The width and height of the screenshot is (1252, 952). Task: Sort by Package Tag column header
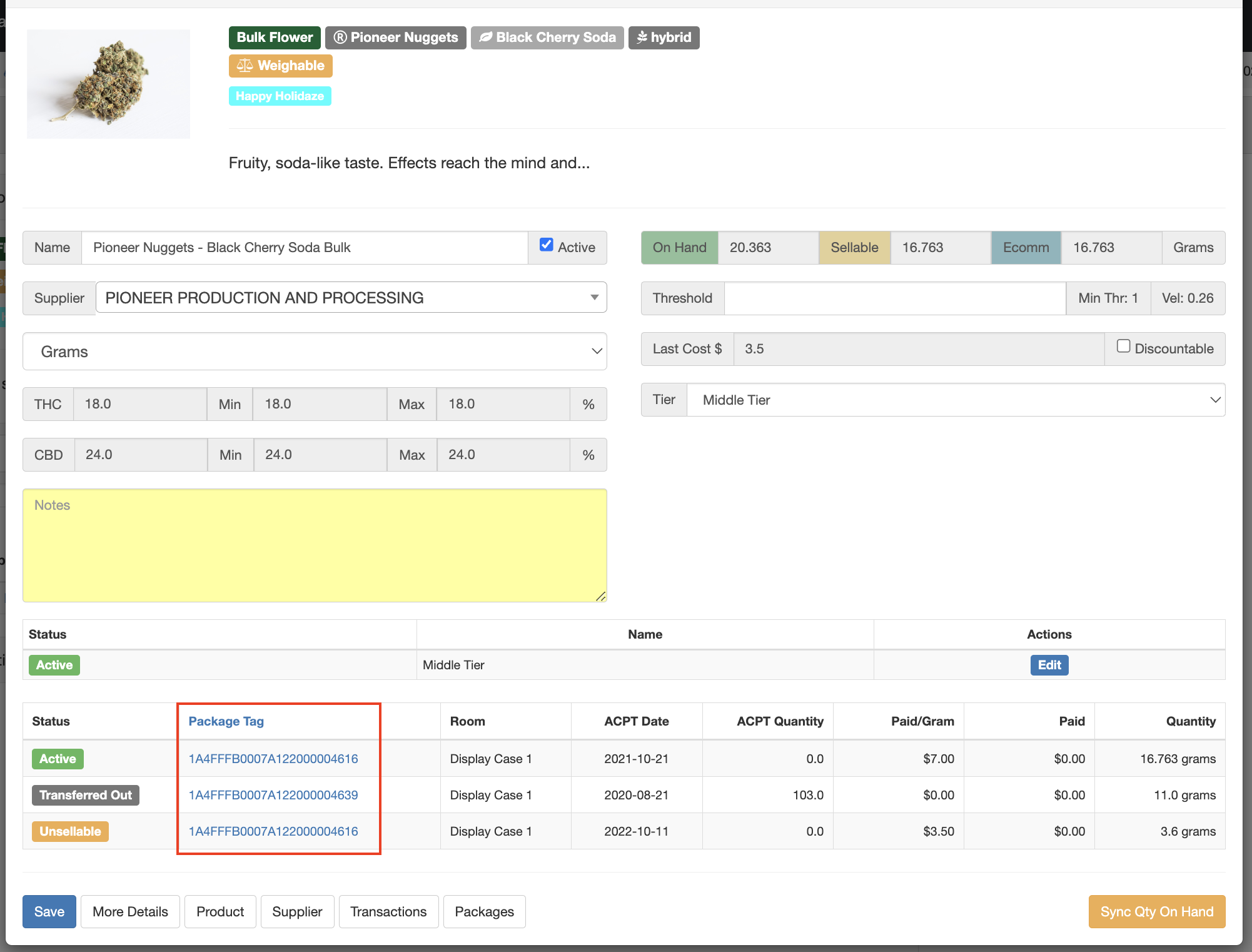click(226, 721)
